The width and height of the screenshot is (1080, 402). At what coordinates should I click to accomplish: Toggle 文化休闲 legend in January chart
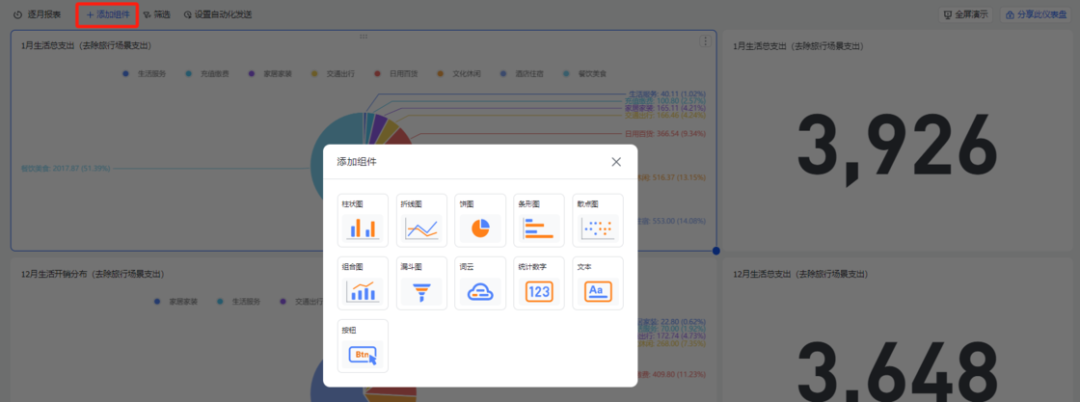[x=459, y=73]
